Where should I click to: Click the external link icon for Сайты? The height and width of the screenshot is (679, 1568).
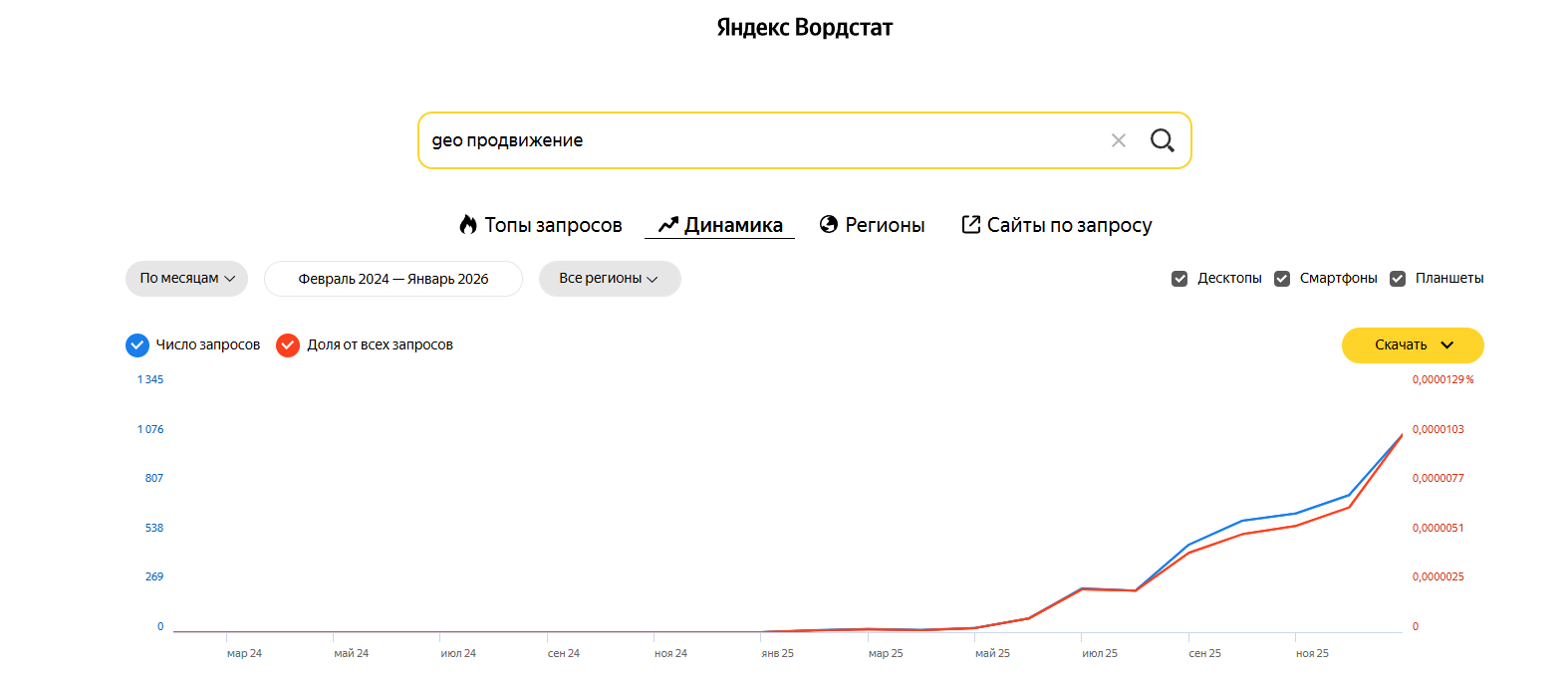(x=970, y=225)
